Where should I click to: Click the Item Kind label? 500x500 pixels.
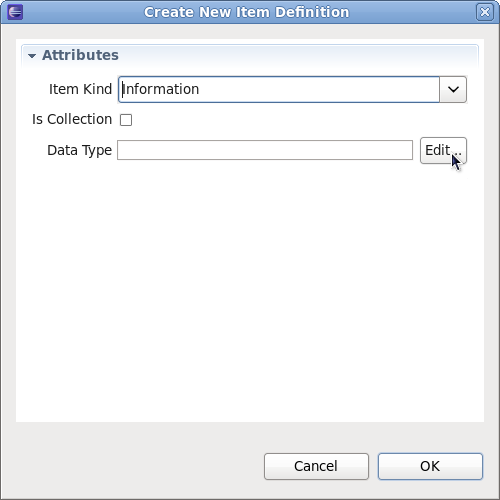coord(80,89)
